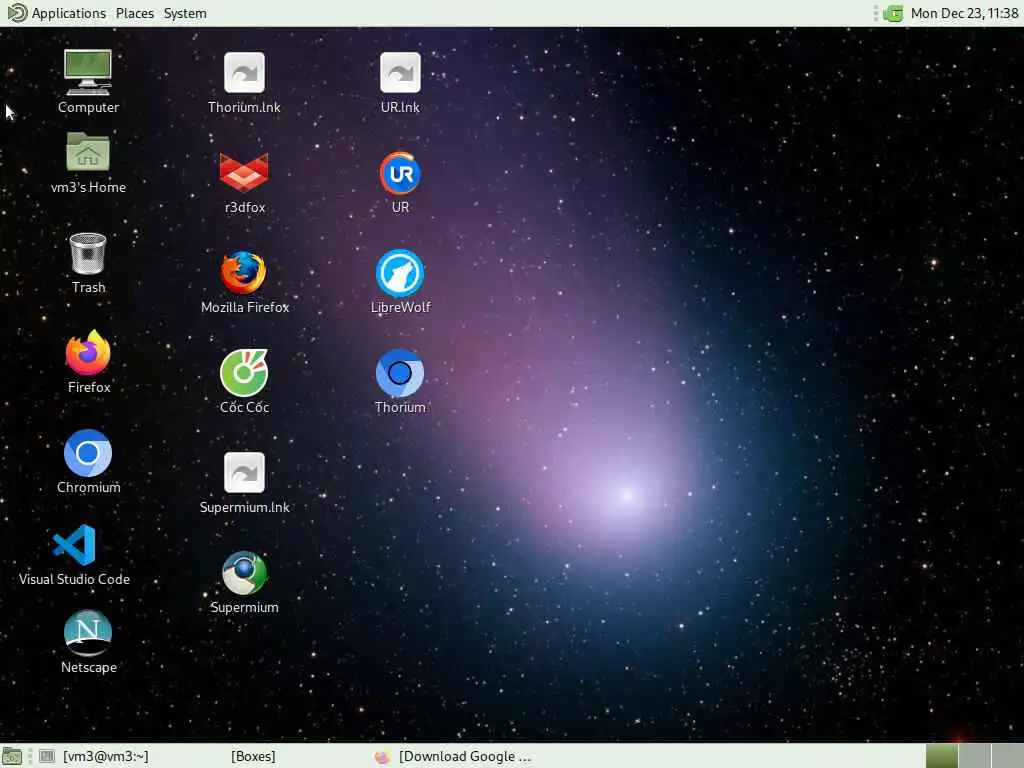This screenshot has height=768, width=1024.
Task: Click the green tray icon beside the clock
Action: pos(893,13)
